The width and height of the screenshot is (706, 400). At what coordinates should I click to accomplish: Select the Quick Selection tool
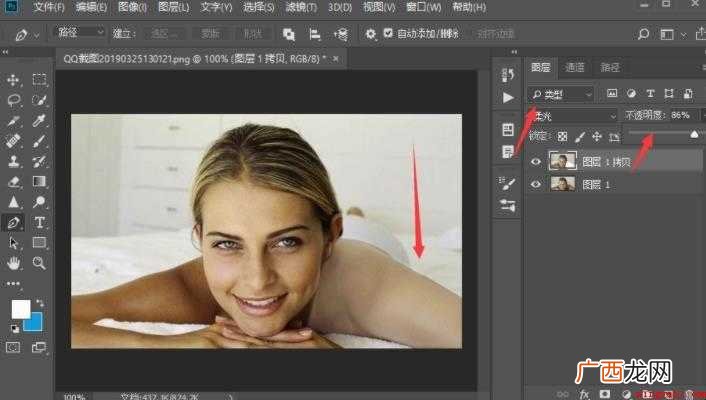click(39, 100)
